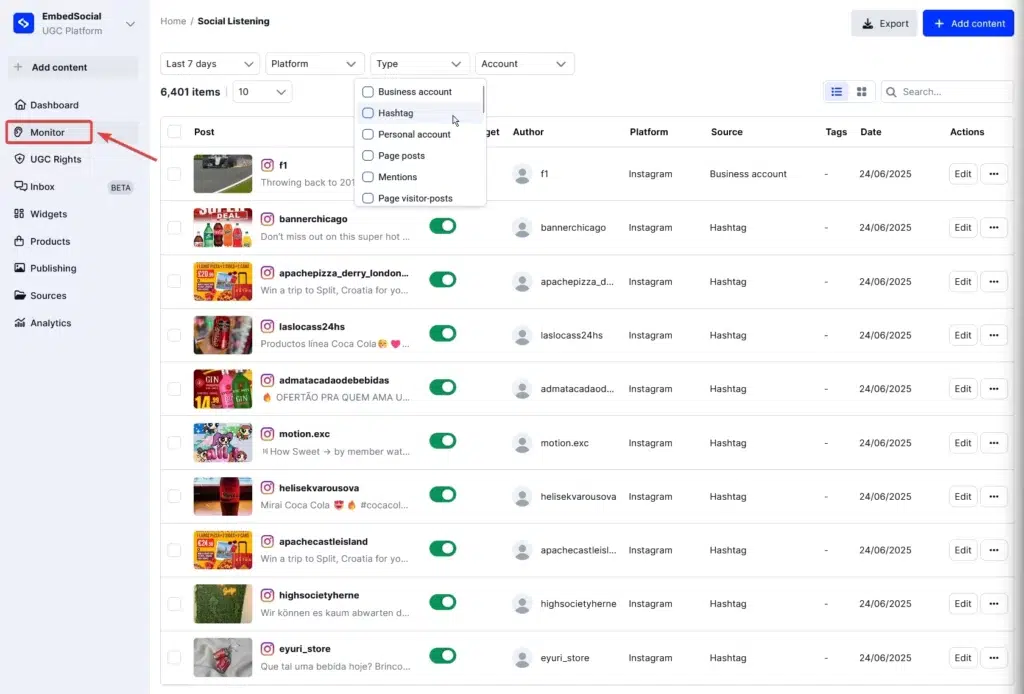1024x694 pixels.
Task: Check the Mentions type option
Action: (368, 177)
